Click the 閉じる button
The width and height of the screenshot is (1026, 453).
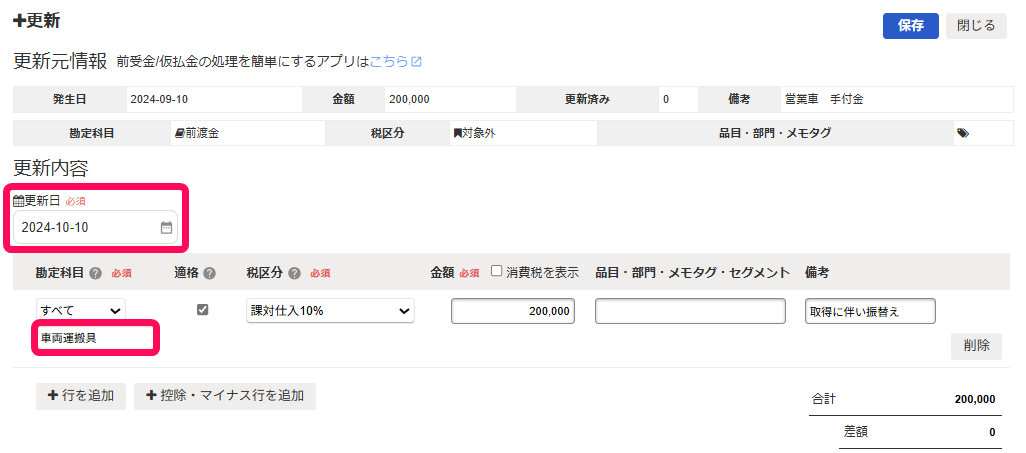tap(976, 26)
